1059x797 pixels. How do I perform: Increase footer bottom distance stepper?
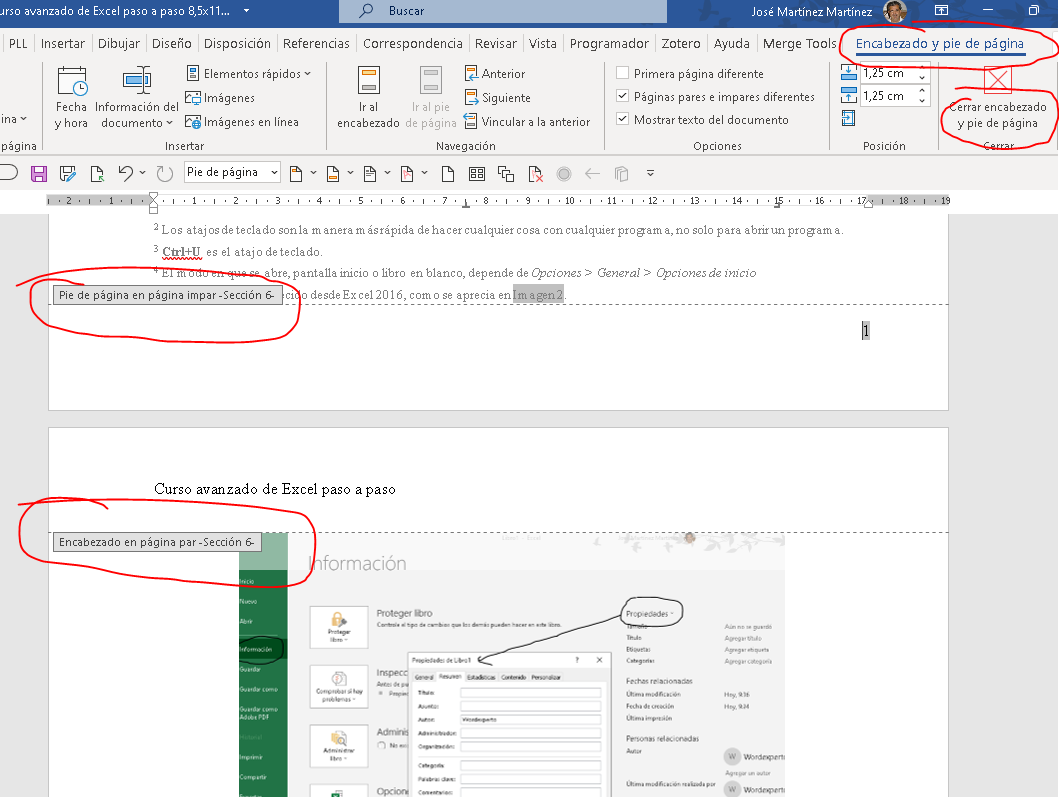922,91
